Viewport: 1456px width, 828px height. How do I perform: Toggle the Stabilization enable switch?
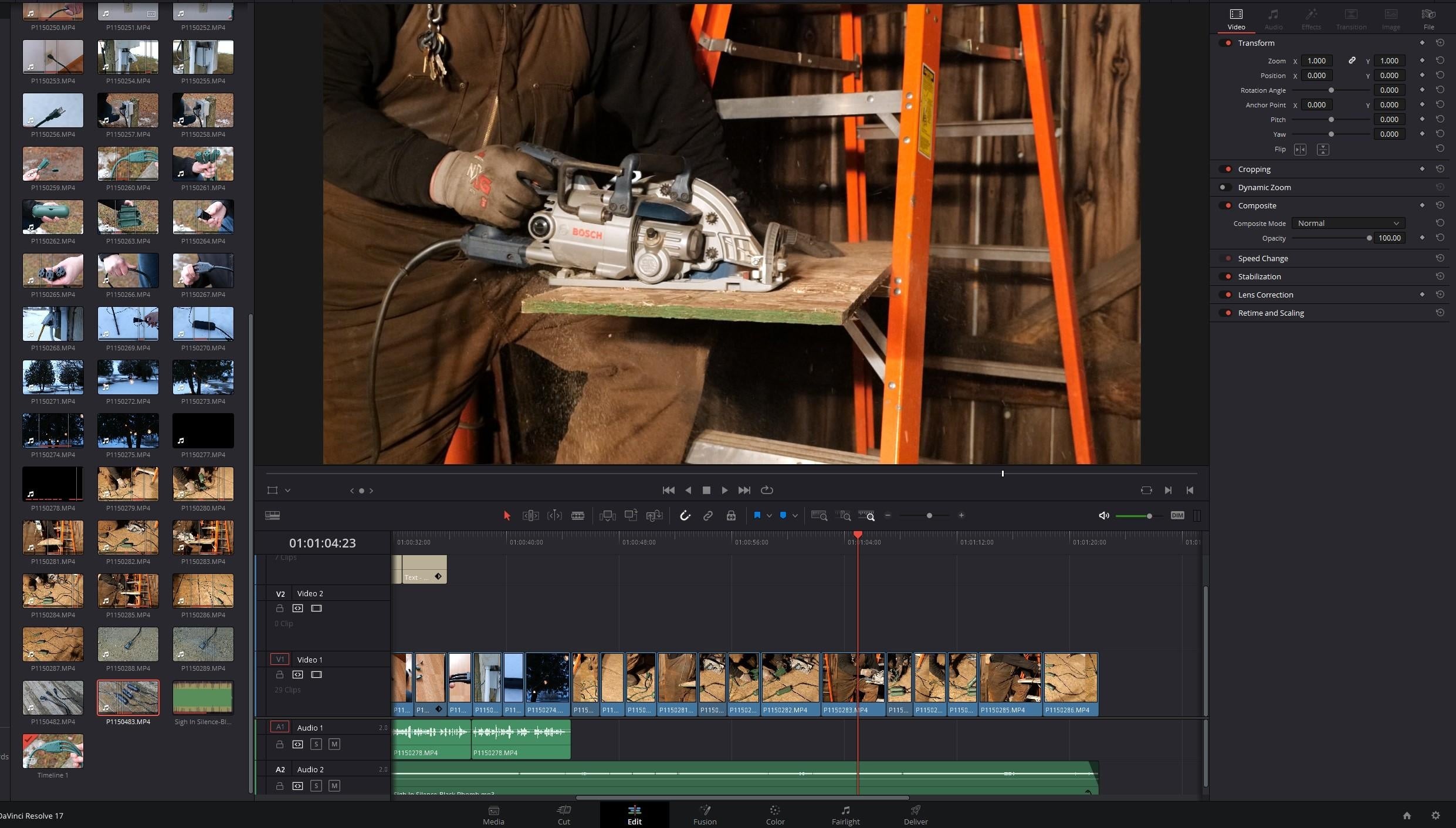pyautogui.click(x=1226, y=276)
